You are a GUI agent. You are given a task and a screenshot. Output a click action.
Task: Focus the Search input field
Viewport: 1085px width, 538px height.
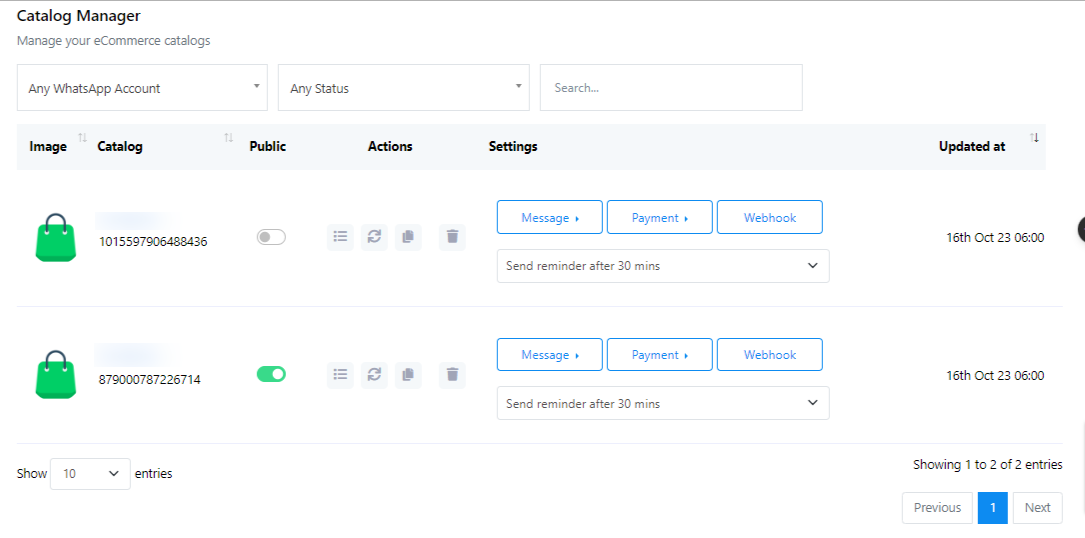[x=670, y=88]
